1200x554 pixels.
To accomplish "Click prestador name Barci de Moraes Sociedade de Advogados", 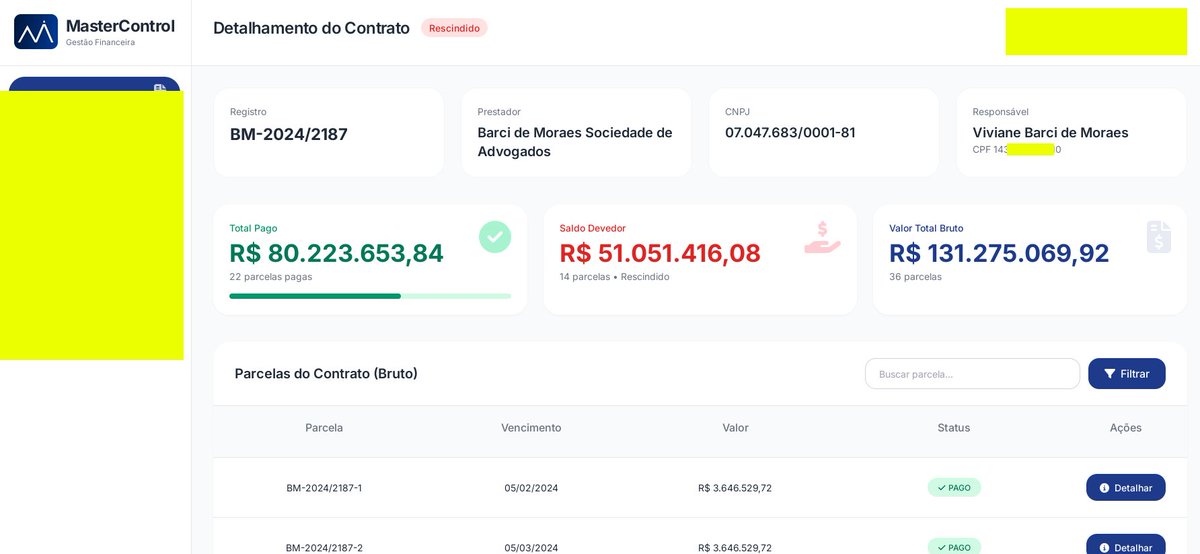I will [x=575, y=142].
